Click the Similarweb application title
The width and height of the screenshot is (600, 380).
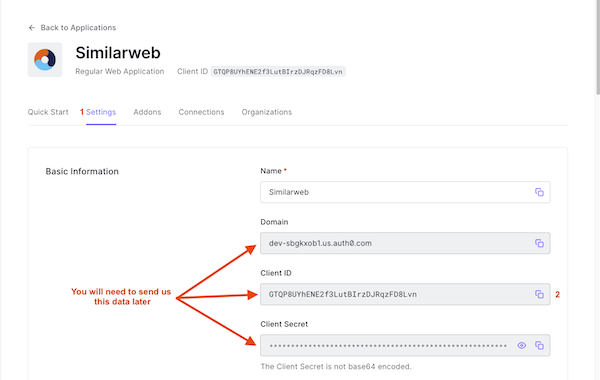pyautogui.click(x=118, y=53)
